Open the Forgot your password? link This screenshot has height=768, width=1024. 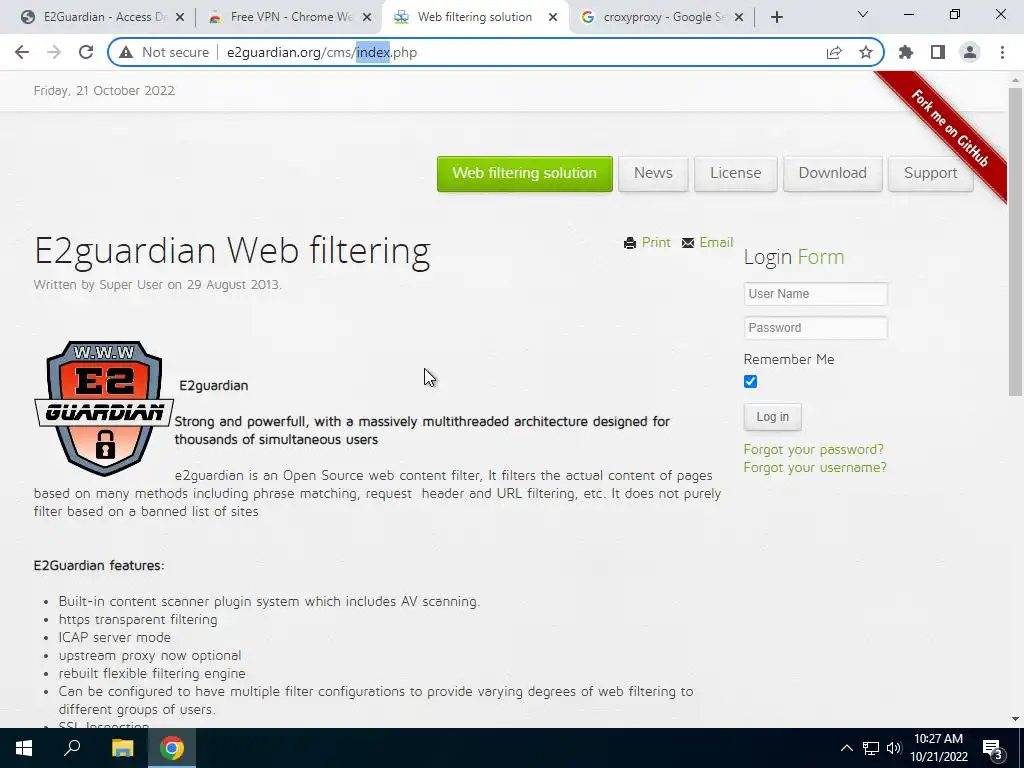814,449
